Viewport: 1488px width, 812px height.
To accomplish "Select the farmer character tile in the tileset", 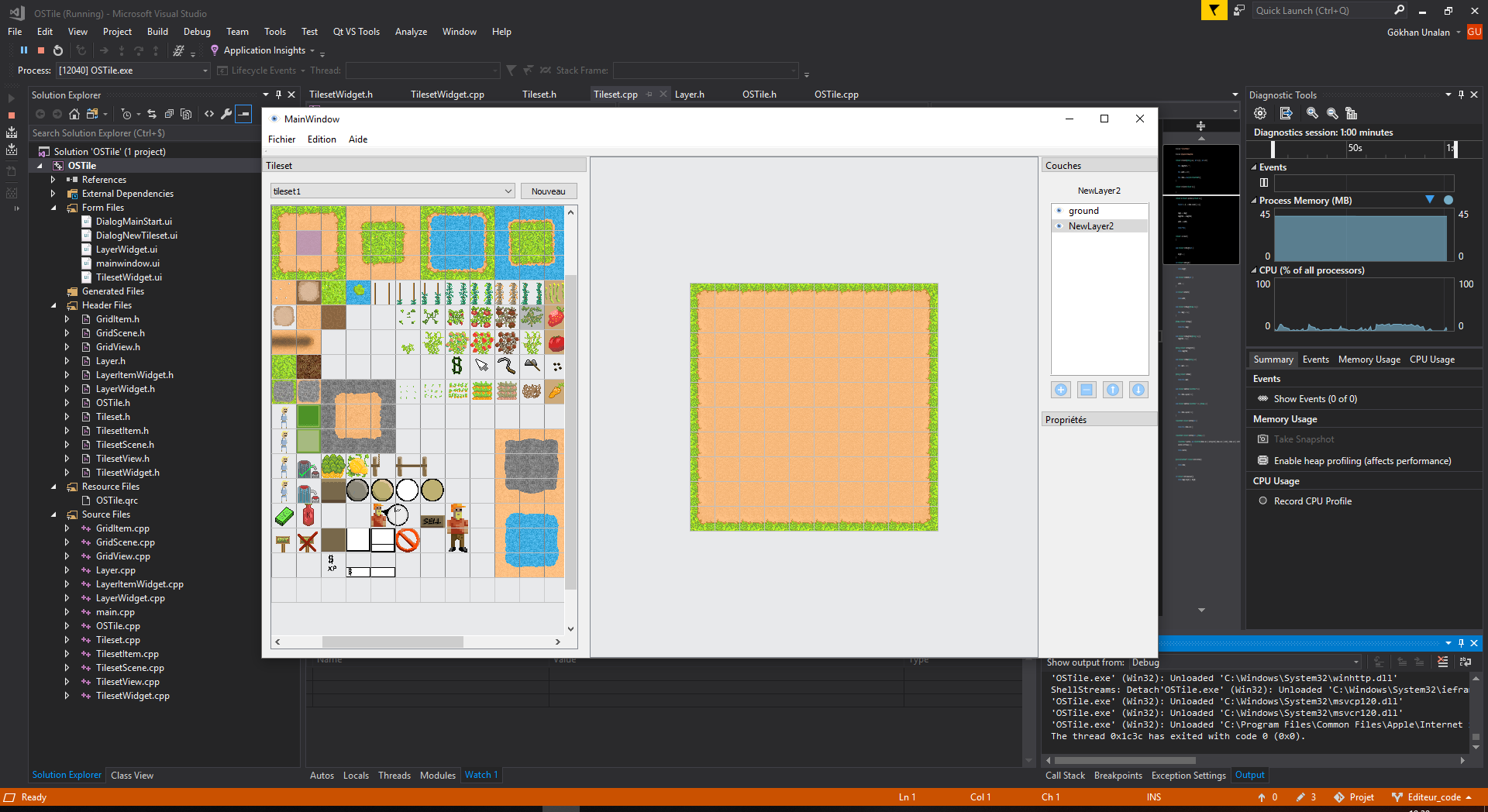I will pos(457,527).
